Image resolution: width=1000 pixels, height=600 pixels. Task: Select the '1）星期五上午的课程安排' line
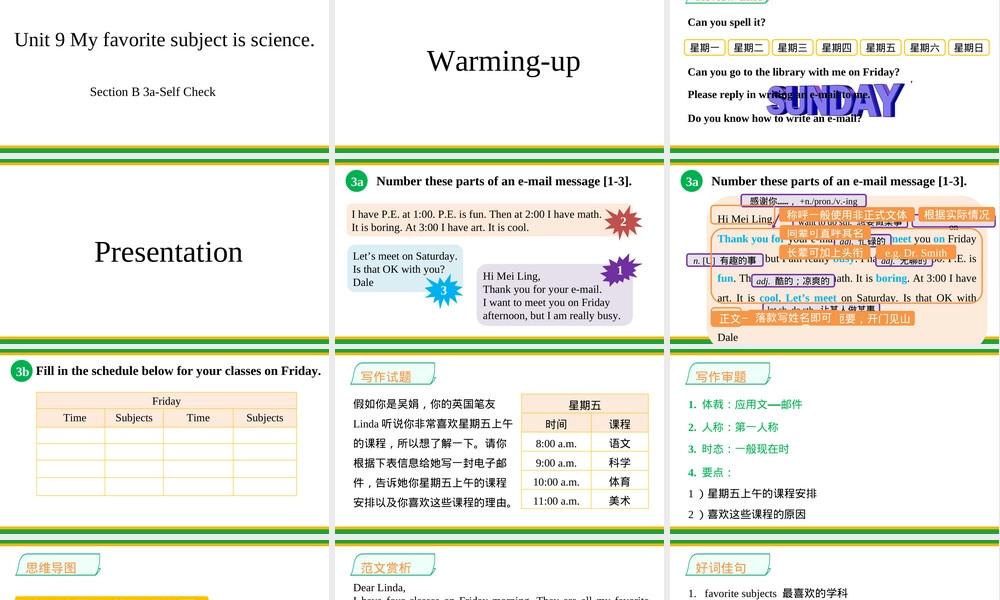click(x=752, y=494)
